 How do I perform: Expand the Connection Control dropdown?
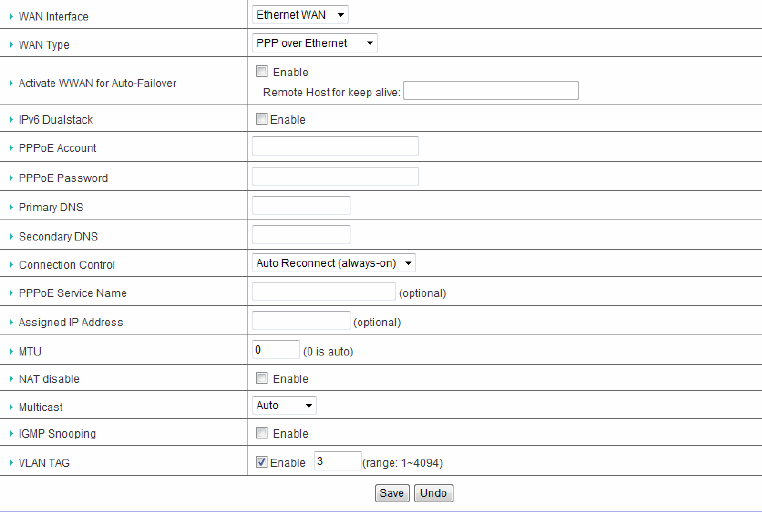pyautogui.click(x=334, y=263)
